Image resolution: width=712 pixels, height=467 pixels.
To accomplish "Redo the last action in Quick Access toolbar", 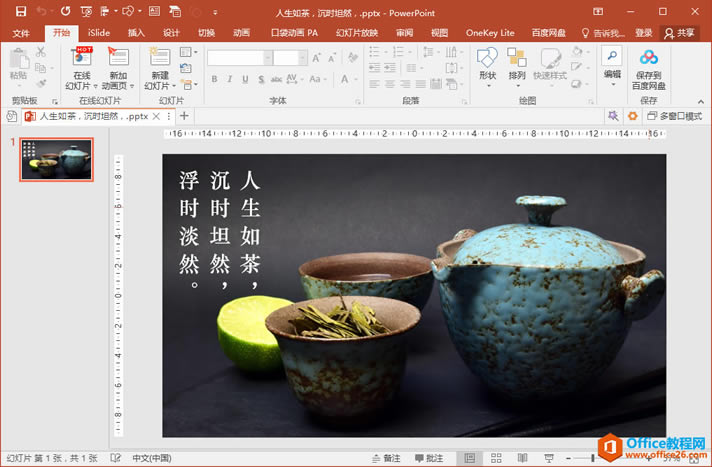I will 65,11.
